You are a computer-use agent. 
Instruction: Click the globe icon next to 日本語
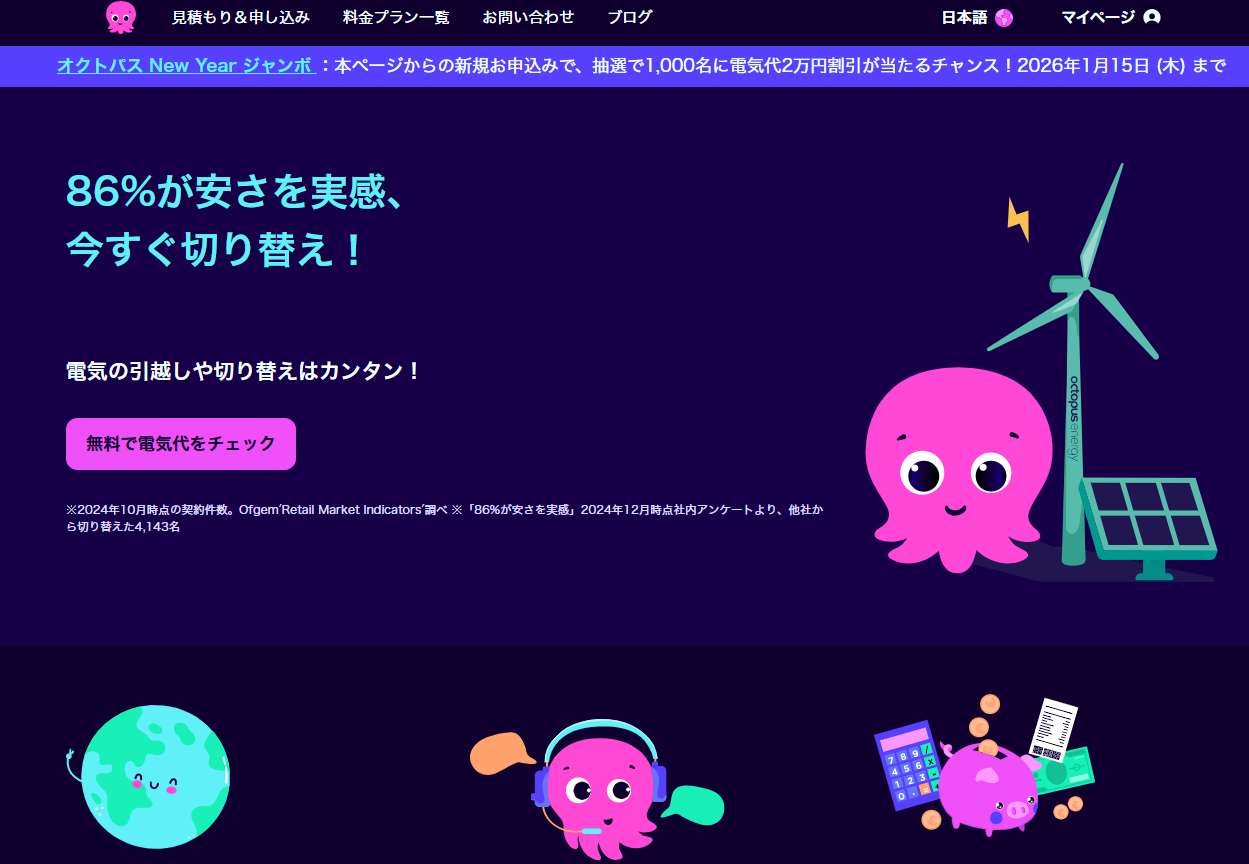pyautogui.click(x=1004, y=17)
